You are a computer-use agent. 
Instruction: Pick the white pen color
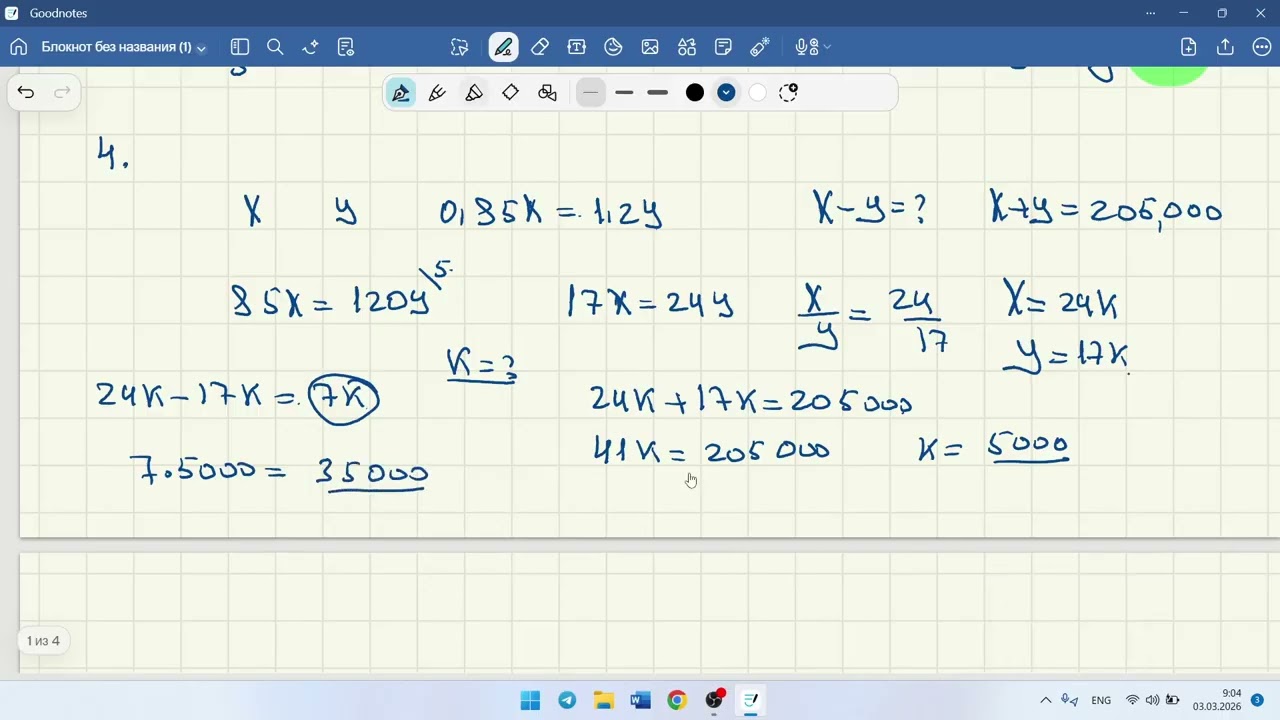[757, 93]
